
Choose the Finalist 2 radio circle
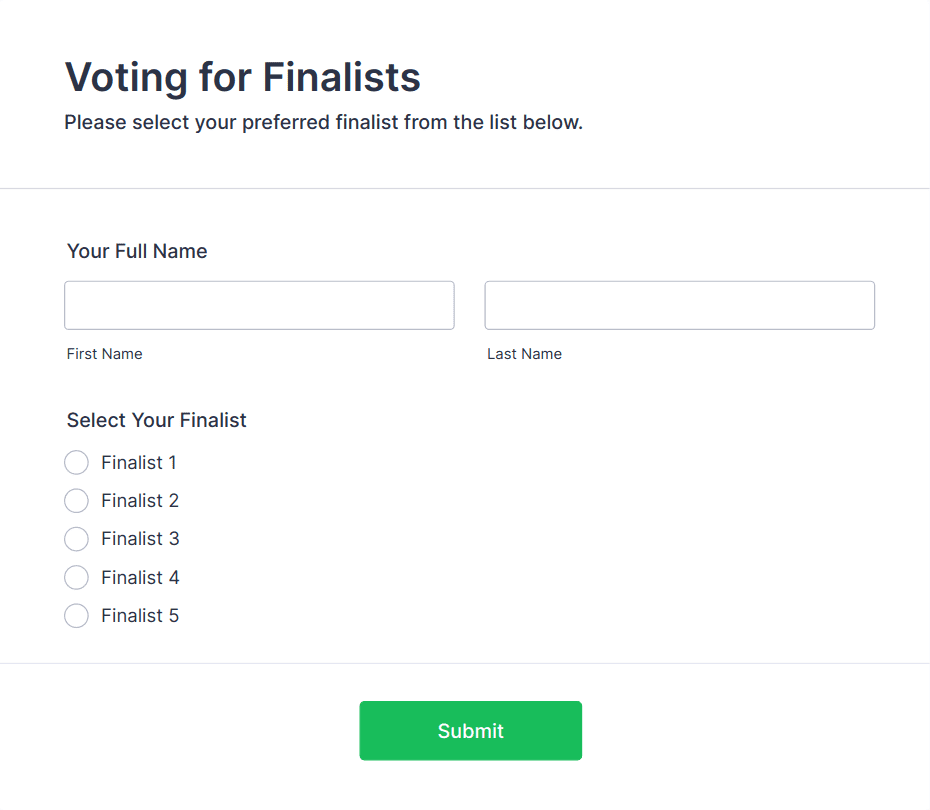76,500
